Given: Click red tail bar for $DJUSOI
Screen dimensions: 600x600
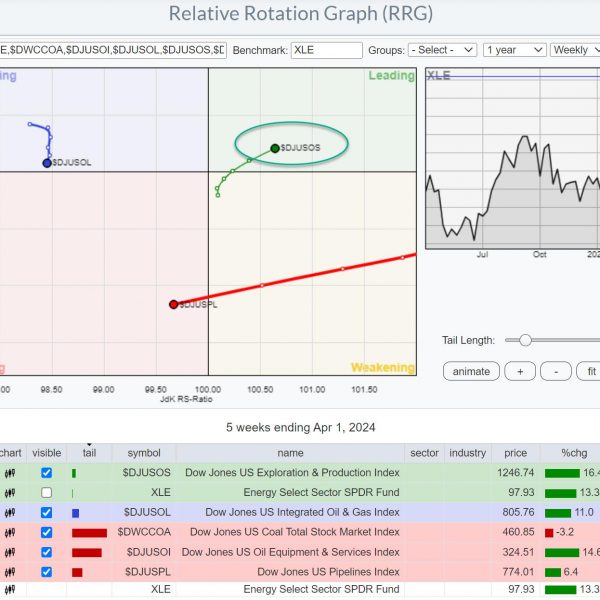Looking at the screenshot, I should [86, 553].
